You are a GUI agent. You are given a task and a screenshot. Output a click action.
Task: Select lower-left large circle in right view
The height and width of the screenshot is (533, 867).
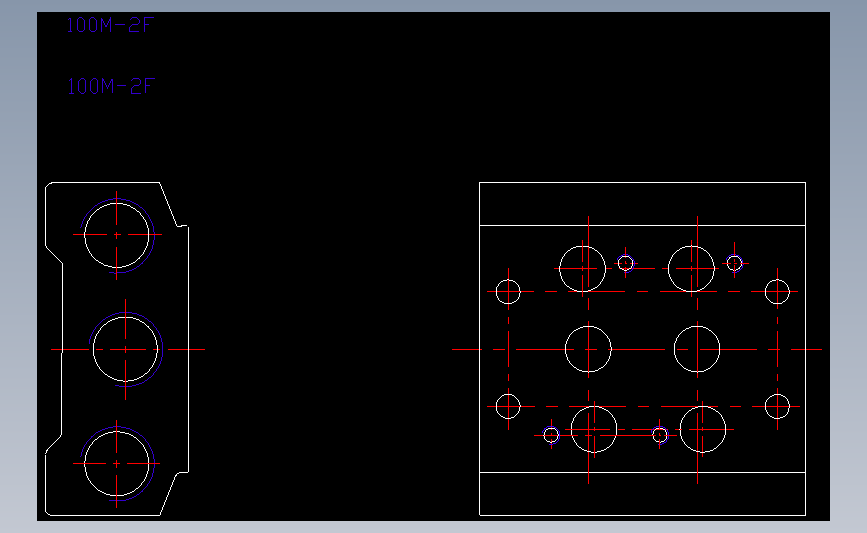[x=594, y=429]
